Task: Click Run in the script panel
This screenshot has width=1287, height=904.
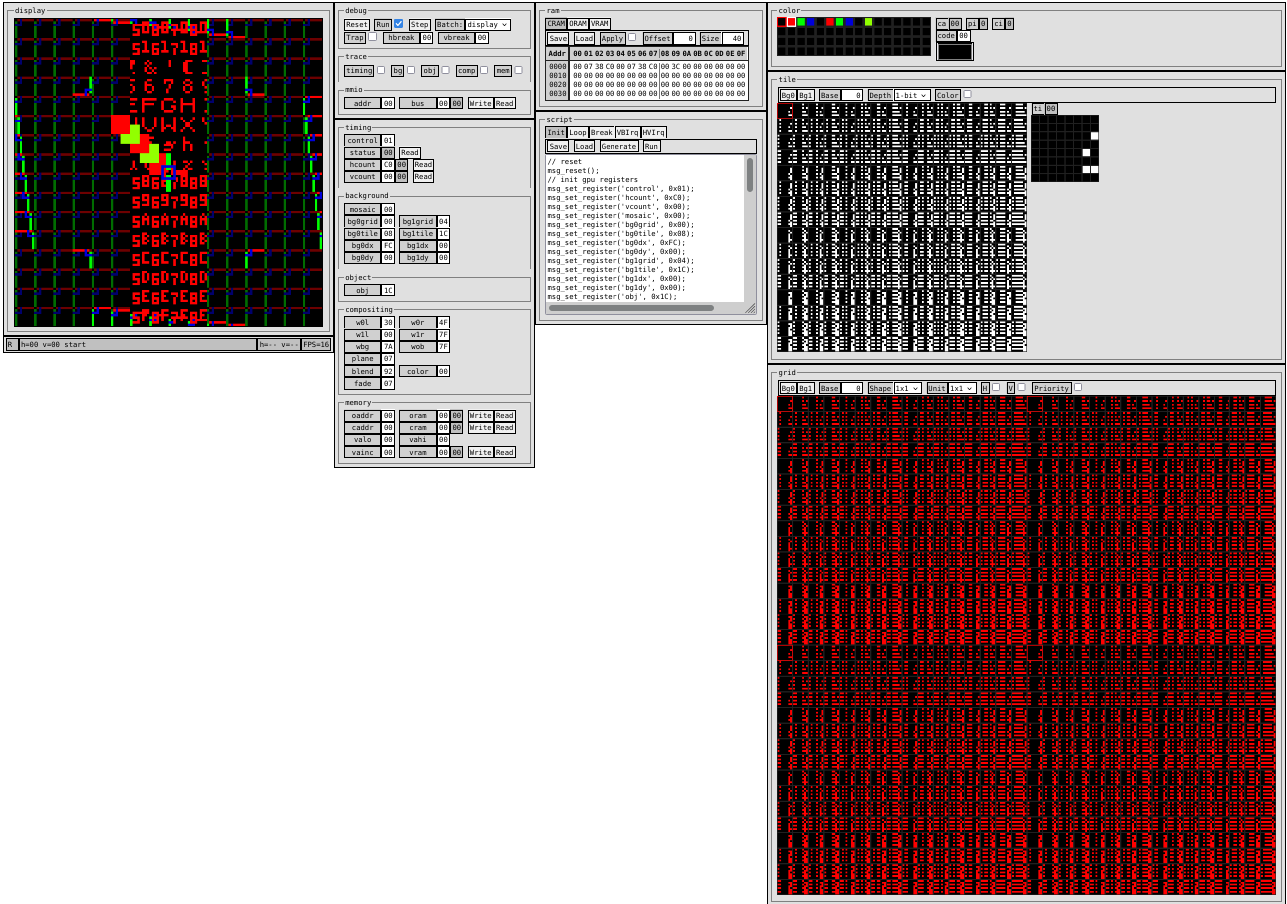Action: (652, 146)
